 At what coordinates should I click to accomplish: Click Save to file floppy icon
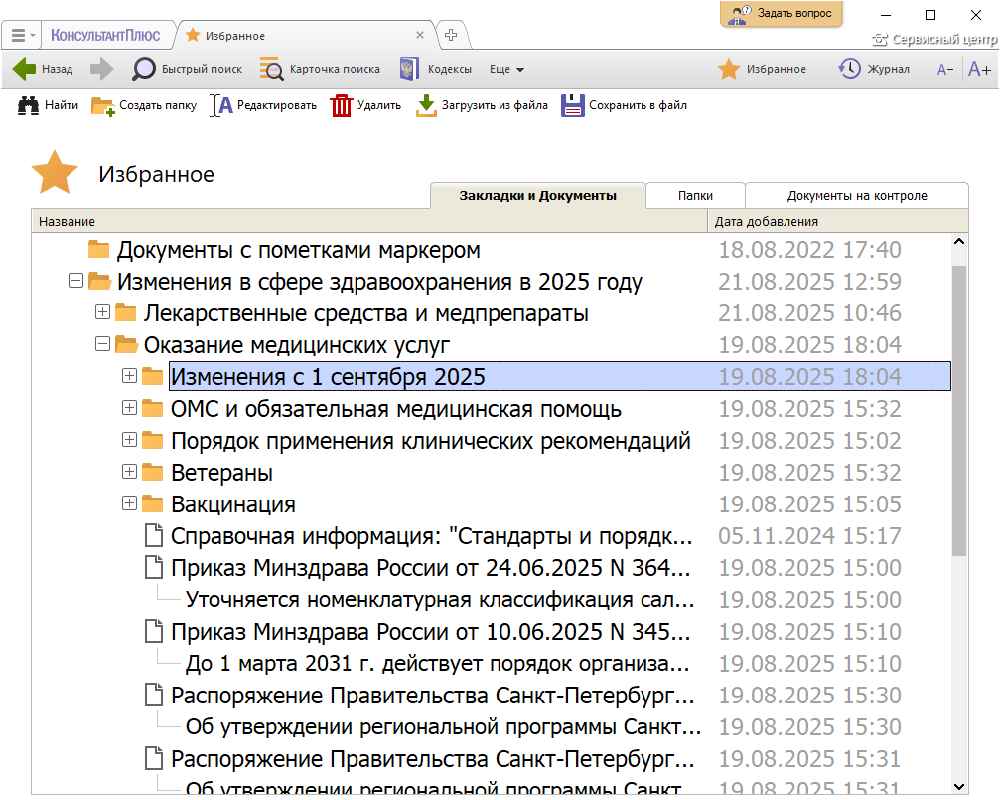tap(572, 105)
